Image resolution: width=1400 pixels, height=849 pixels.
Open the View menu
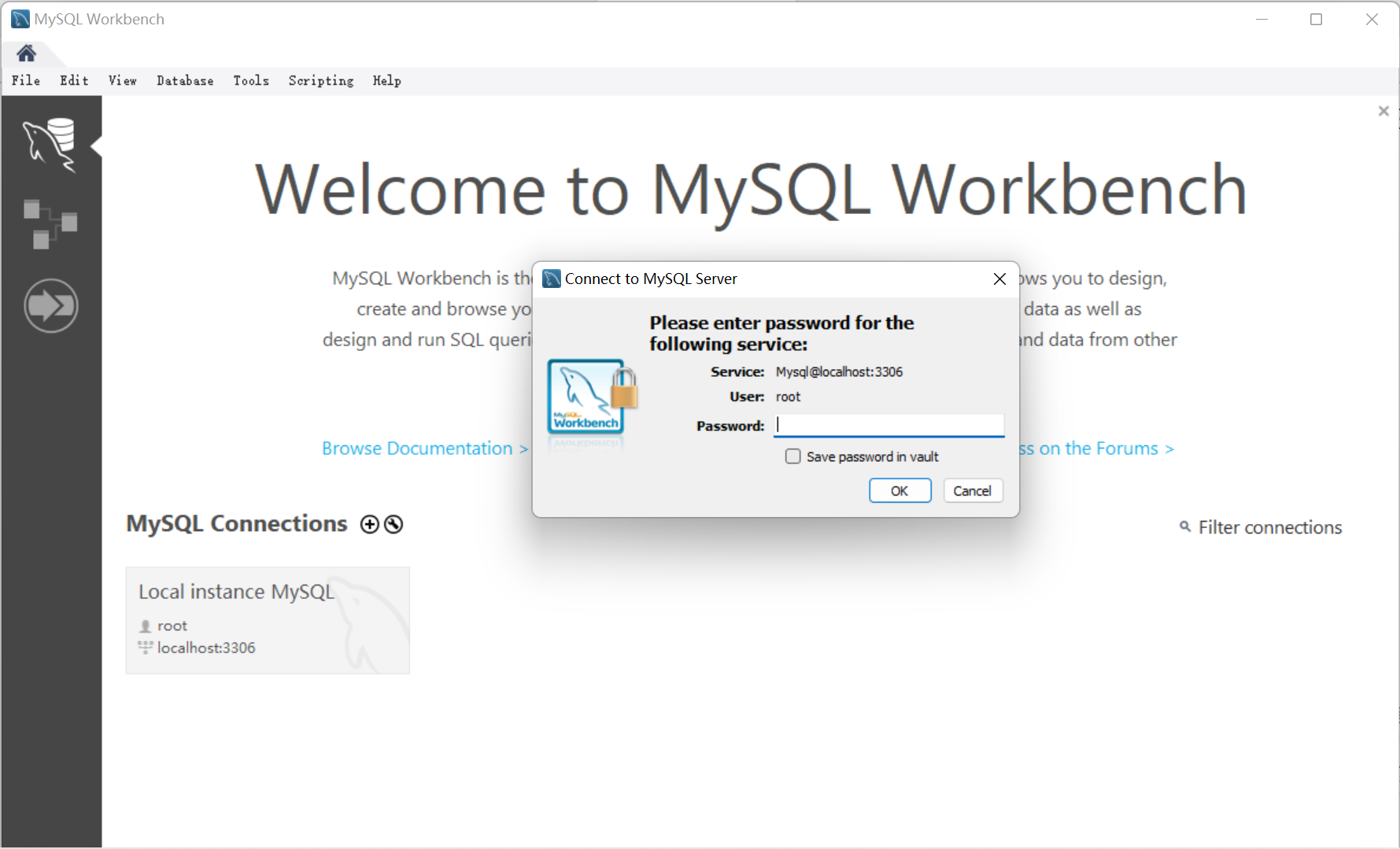click(x=123, y=80)
